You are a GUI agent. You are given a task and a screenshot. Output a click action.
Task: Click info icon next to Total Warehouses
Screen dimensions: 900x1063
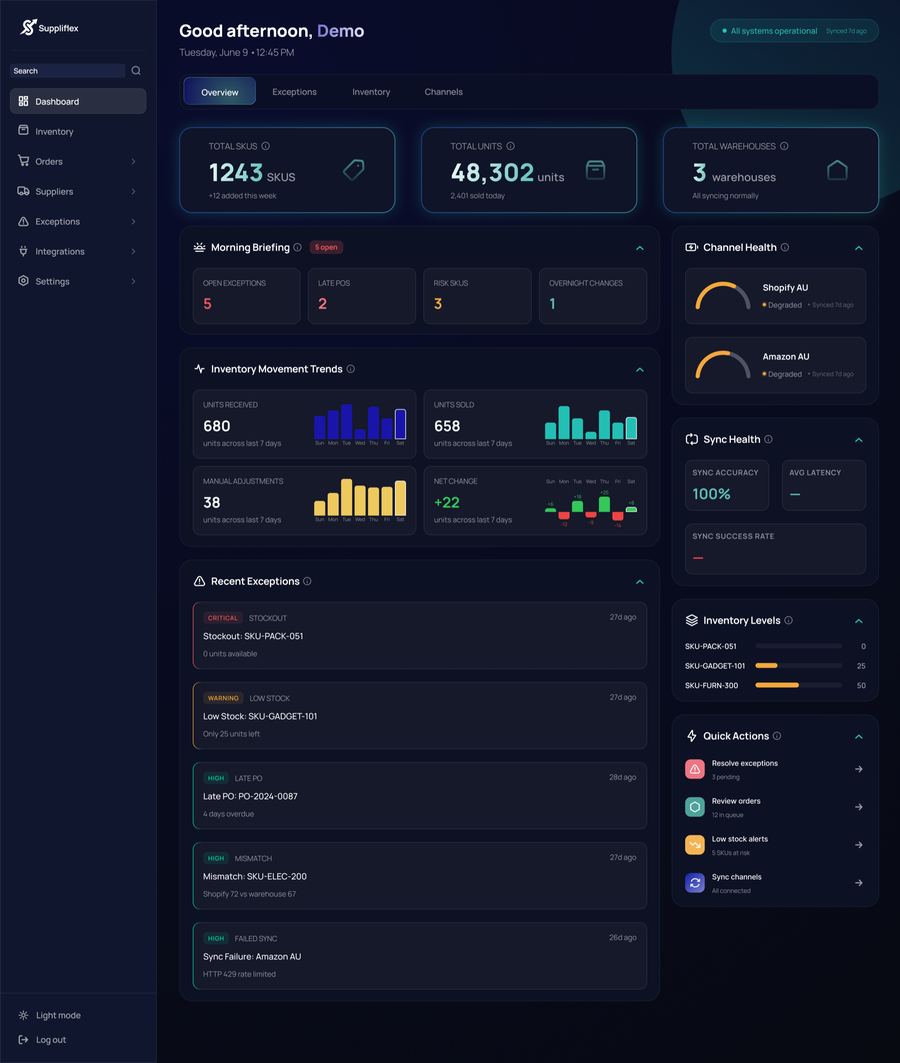click(784, 146)
